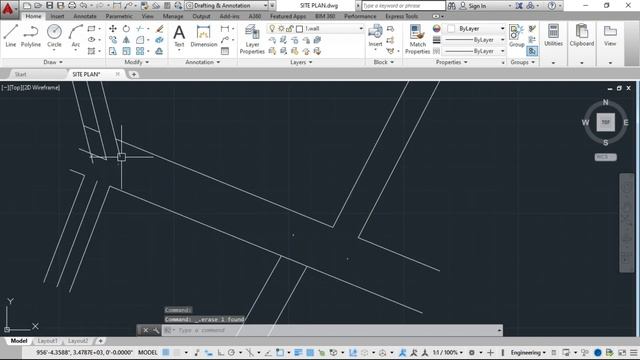Switch to the Output ribbon tab
The image size is (640, 360).
tap(201, 16)
